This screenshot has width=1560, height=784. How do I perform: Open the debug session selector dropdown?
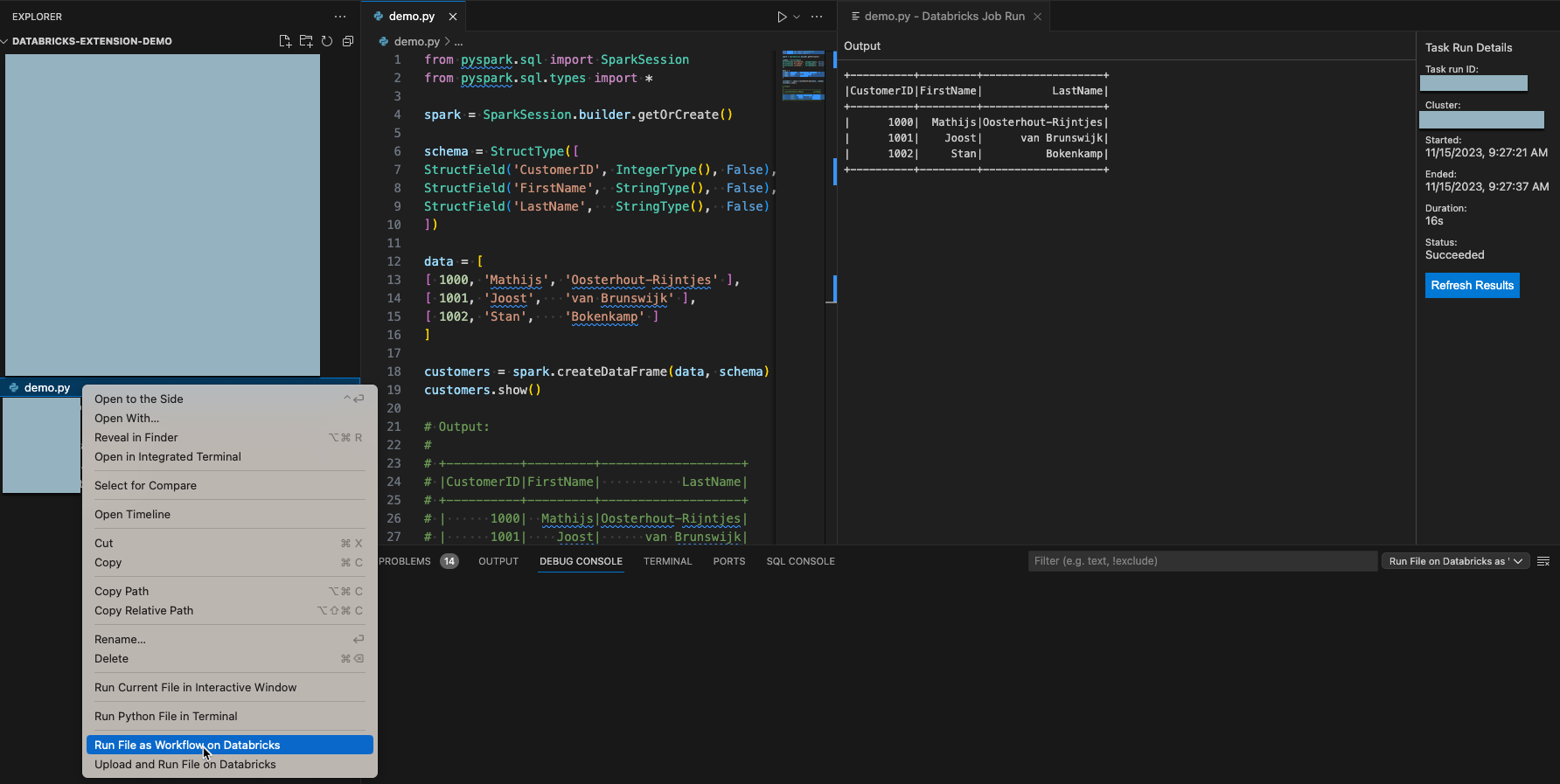1455,561
